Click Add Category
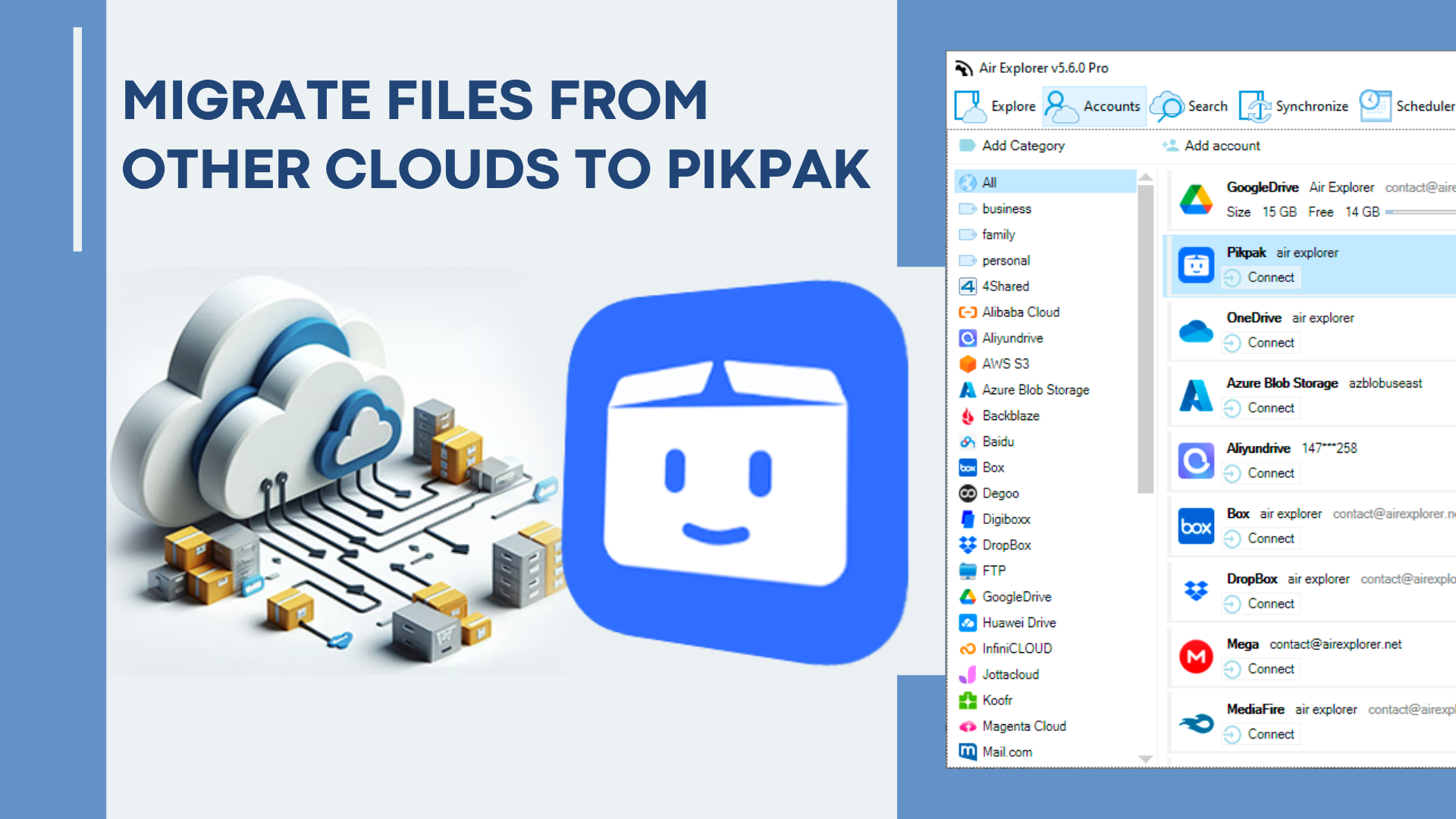 coord(1022,146)
